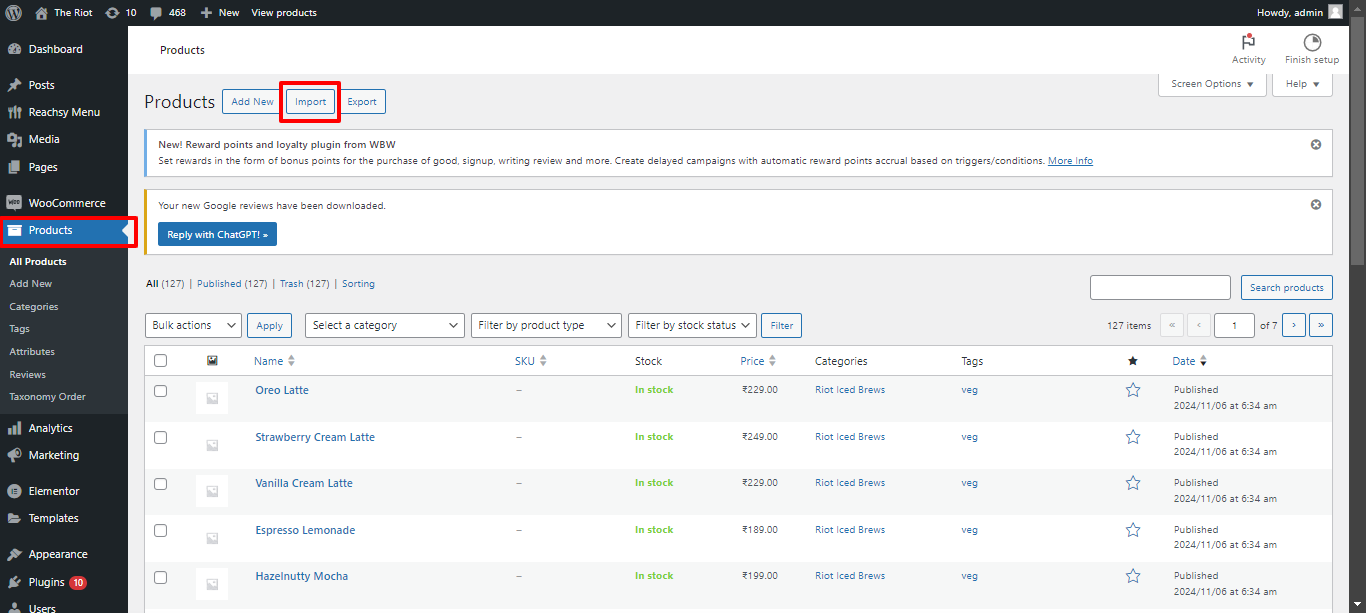Open the Riot Iced Brews category link
Screen dimensions: 1366x613
[x=850, y=390]
